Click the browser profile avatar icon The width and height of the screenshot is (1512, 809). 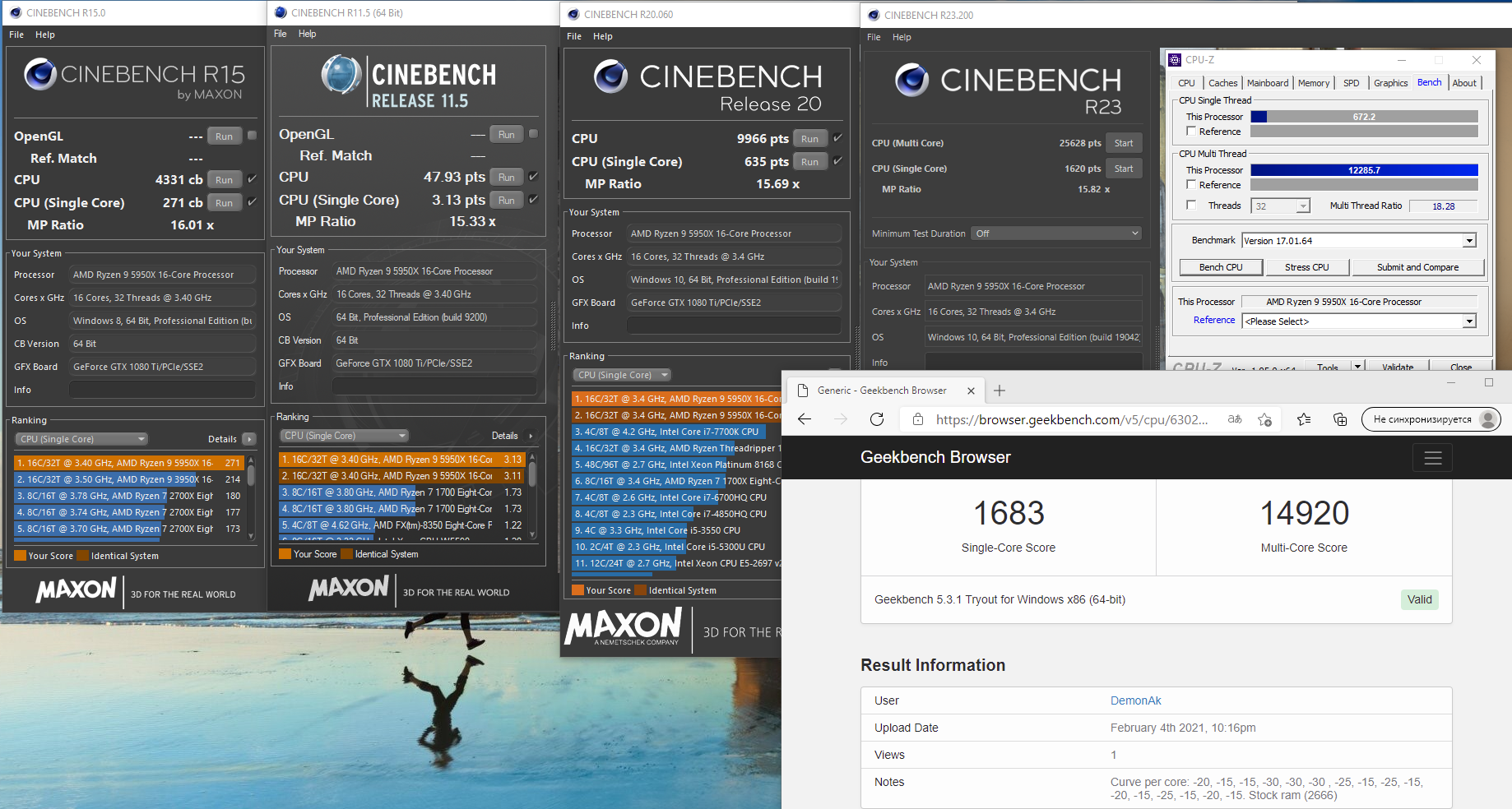tap(1487, 419)
